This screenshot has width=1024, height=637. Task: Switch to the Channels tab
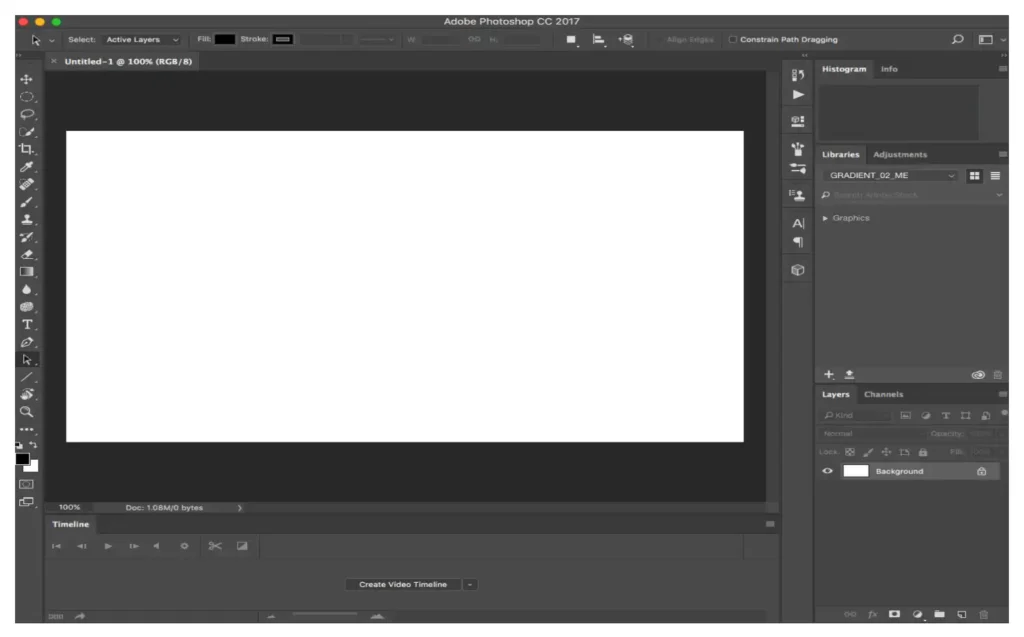click(x=883, y=394)
